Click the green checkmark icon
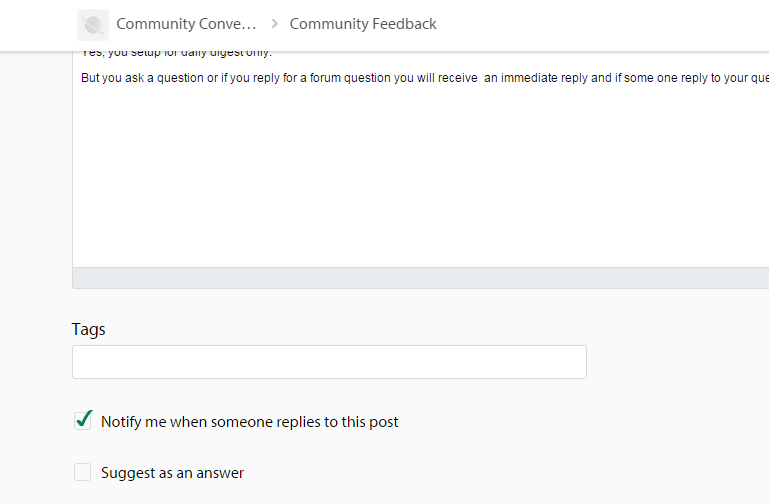769x504 pixels. (x=85, y=419)
